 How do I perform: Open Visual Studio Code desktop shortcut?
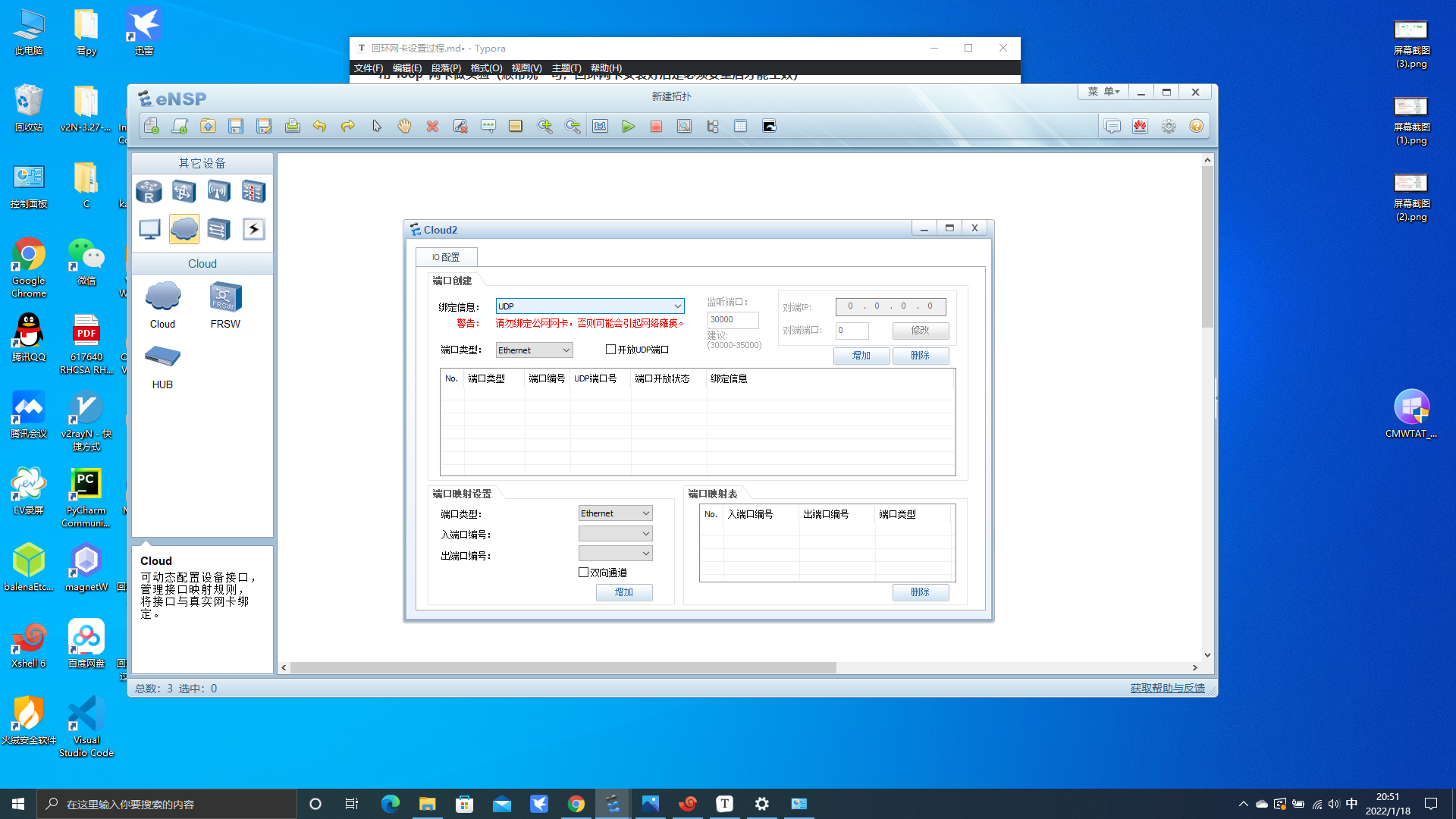[86, 726]
